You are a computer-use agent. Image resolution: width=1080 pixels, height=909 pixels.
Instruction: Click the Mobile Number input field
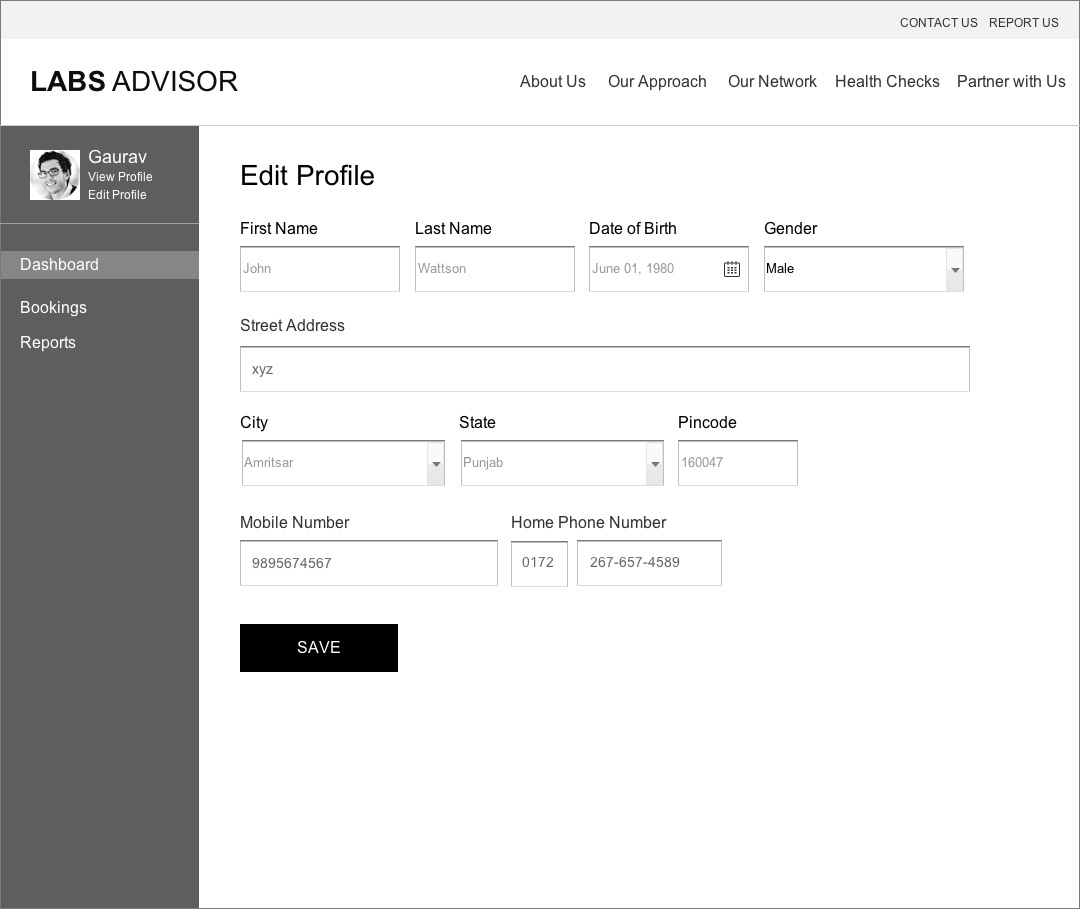point(368,563)
